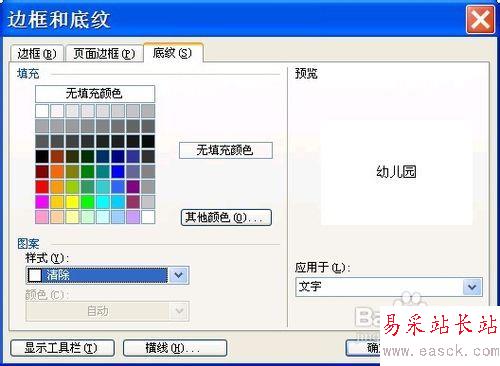This screenshot has height=366, width=500.
Task: Select the black swatch beside brown
Action: tap(42, 156)
